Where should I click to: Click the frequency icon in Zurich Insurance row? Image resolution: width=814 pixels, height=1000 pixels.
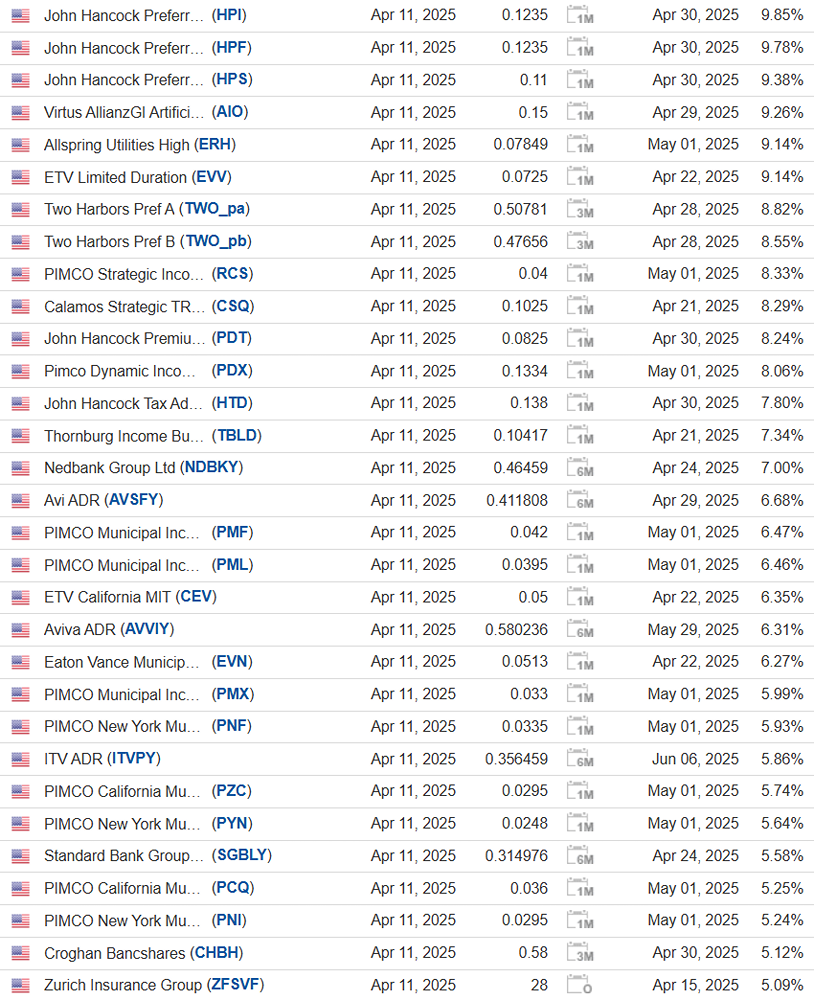point(580,985)
